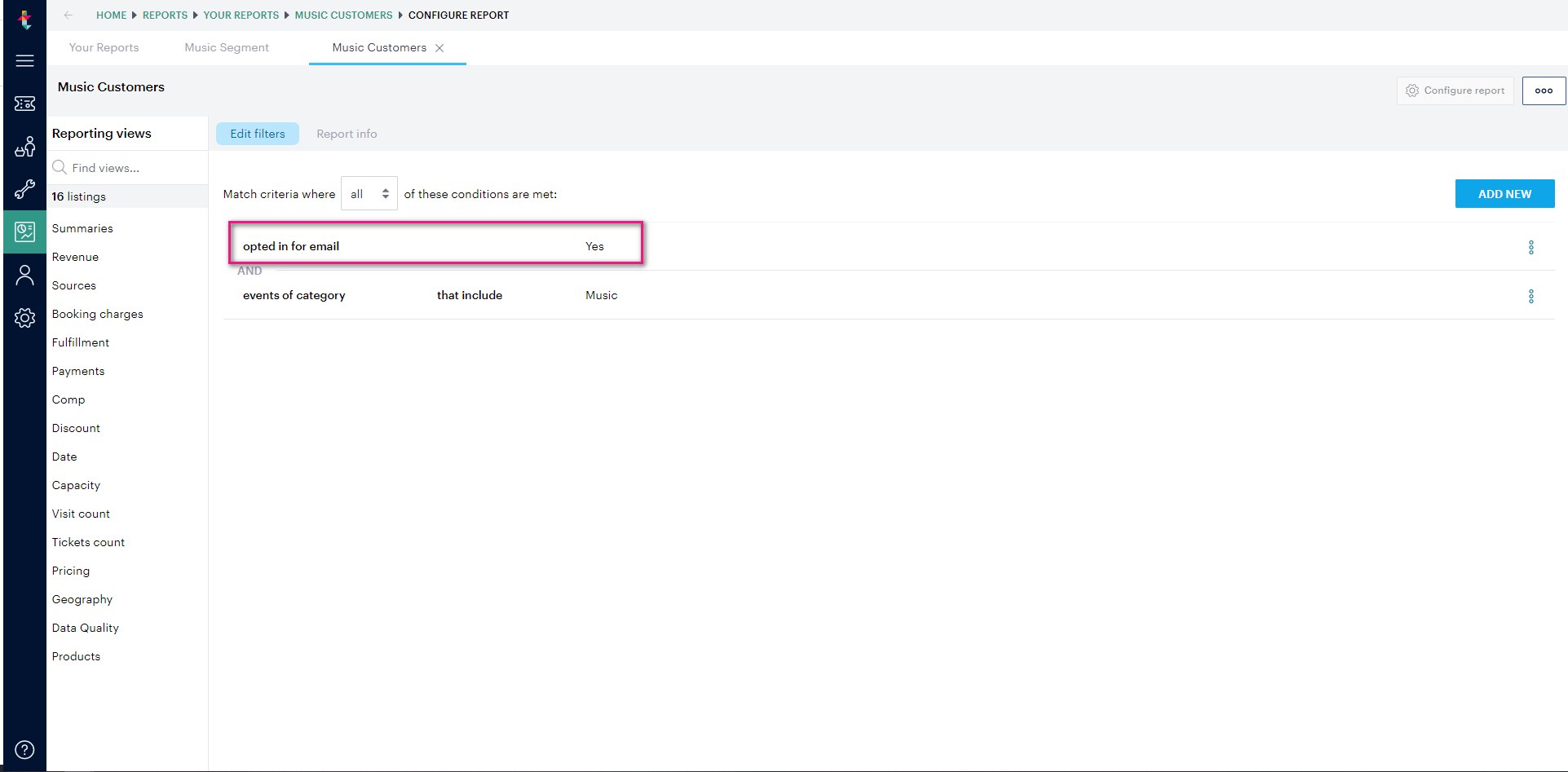Go to MUSIC CUSTOMERS breadcrumb

[343, 15]
